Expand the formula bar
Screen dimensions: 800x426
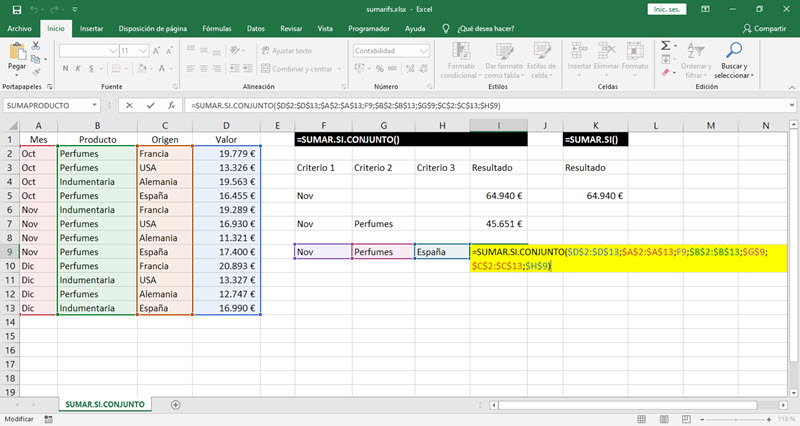click(x=791, y=105)
